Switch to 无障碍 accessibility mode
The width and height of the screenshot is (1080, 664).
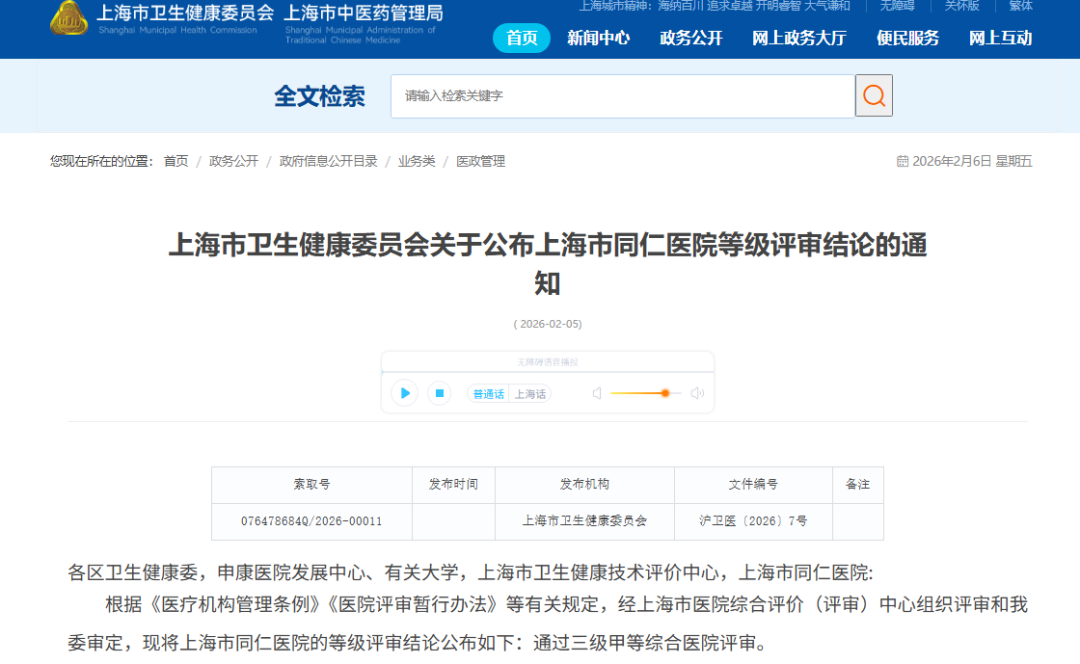pyautogui.click(x=897, y=6)
